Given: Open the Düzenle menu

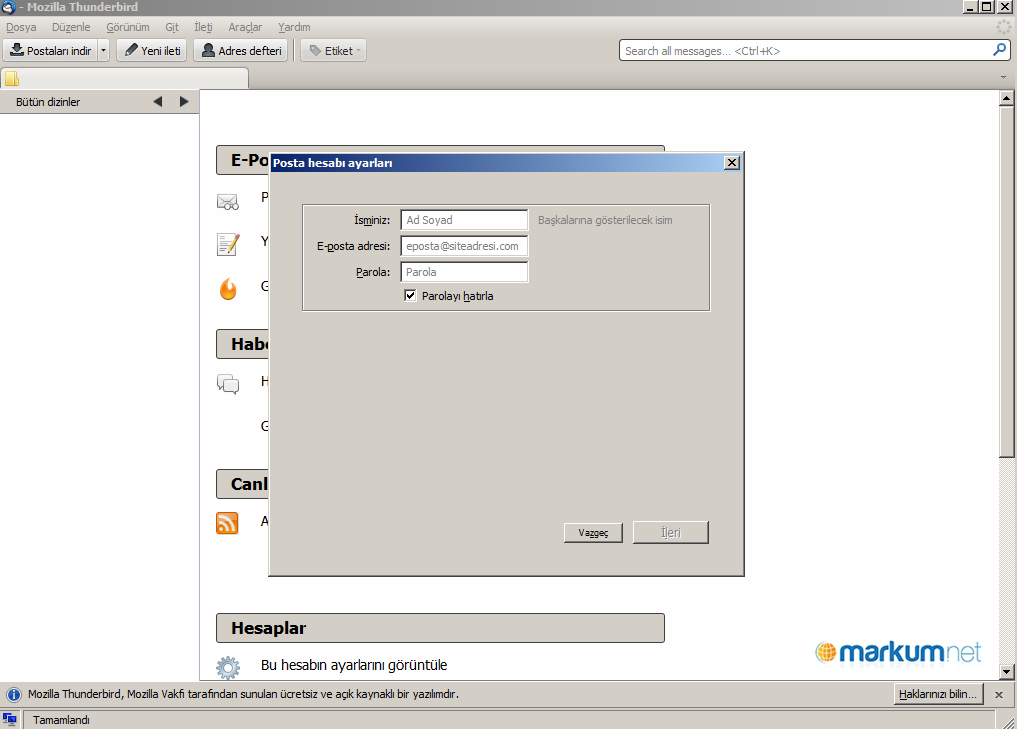Looking at the screenshot, I should [x=71, y=27].
